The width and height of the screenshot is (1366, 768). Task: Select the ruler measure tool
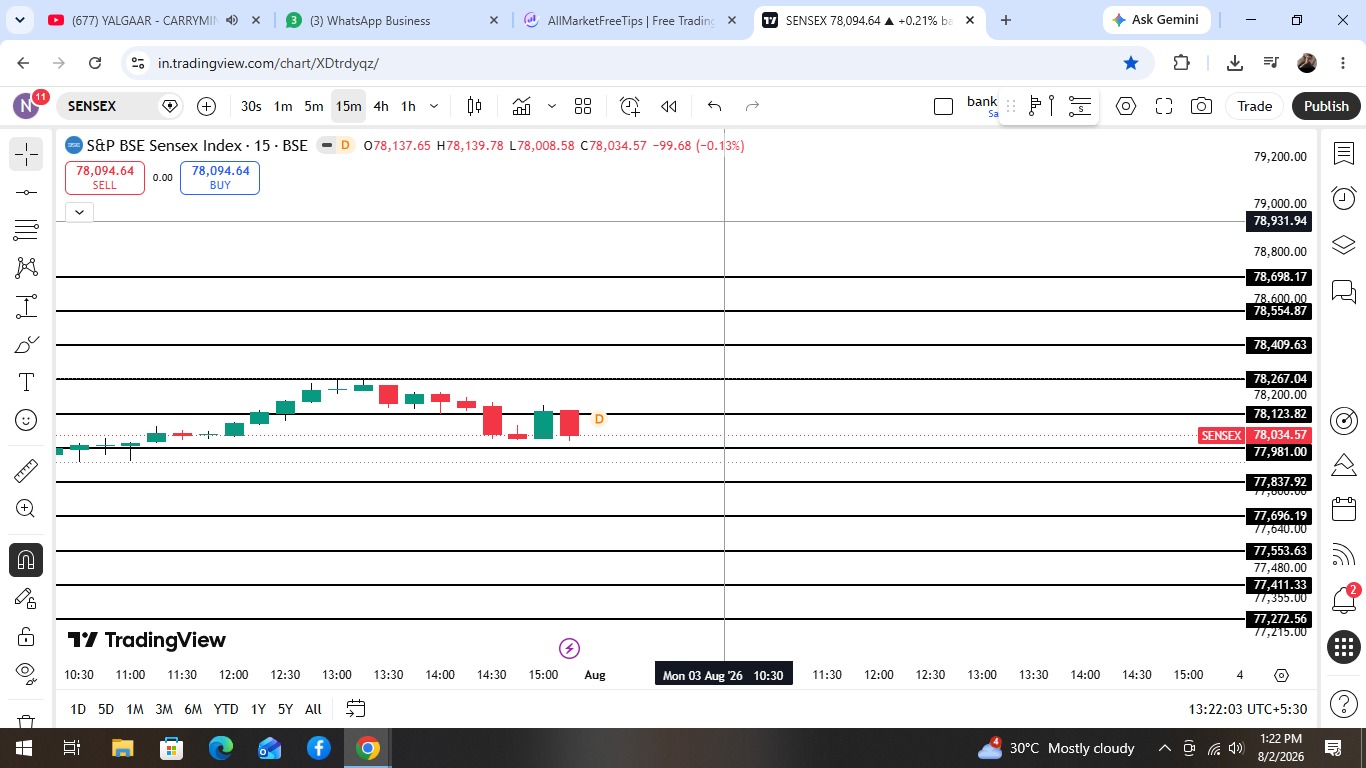pyautogui.click(x=26, y=470)
